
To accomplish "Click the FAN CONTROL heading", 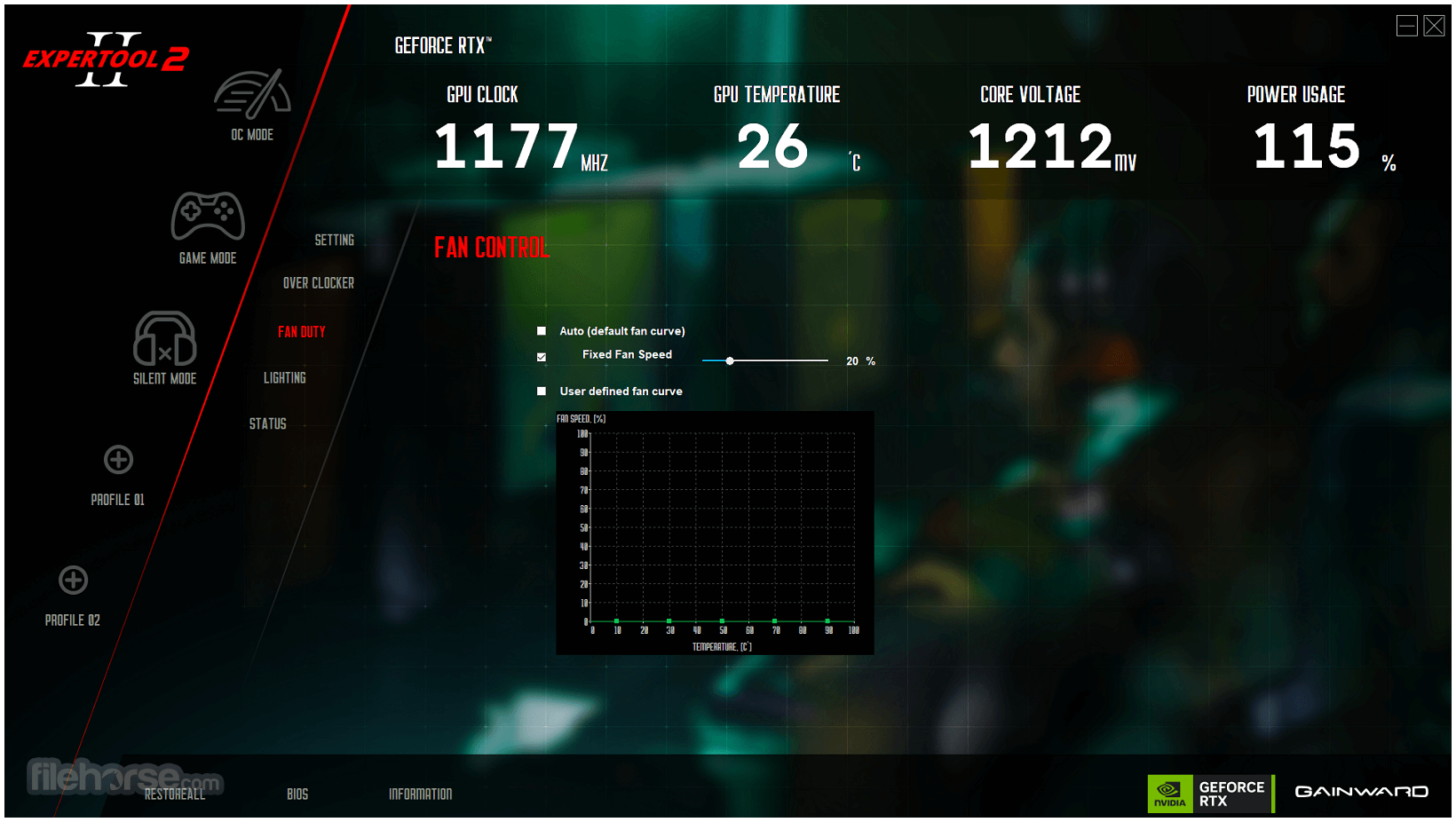I will coord(492,248).
